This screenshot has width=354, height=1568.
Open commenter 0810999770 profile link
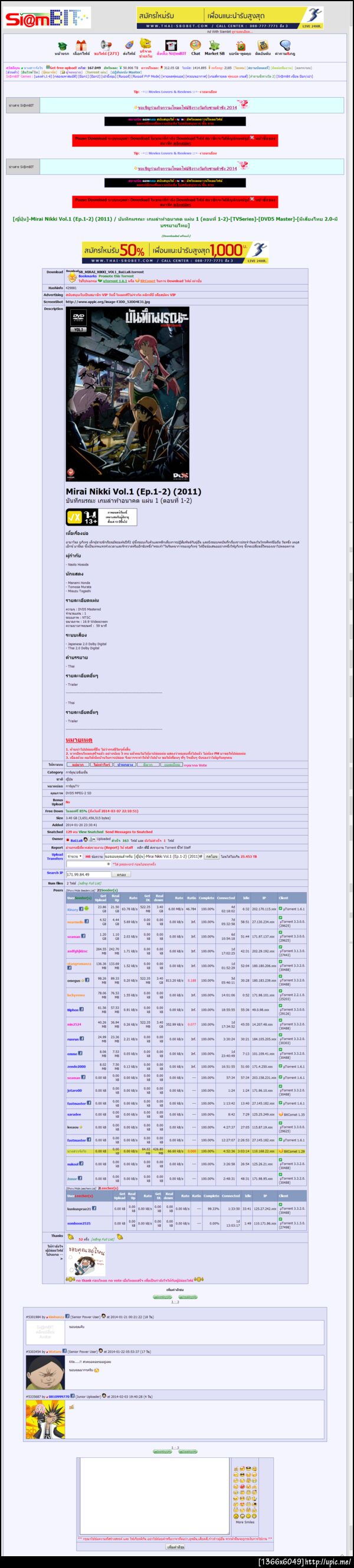click(x=58, y=1396)
